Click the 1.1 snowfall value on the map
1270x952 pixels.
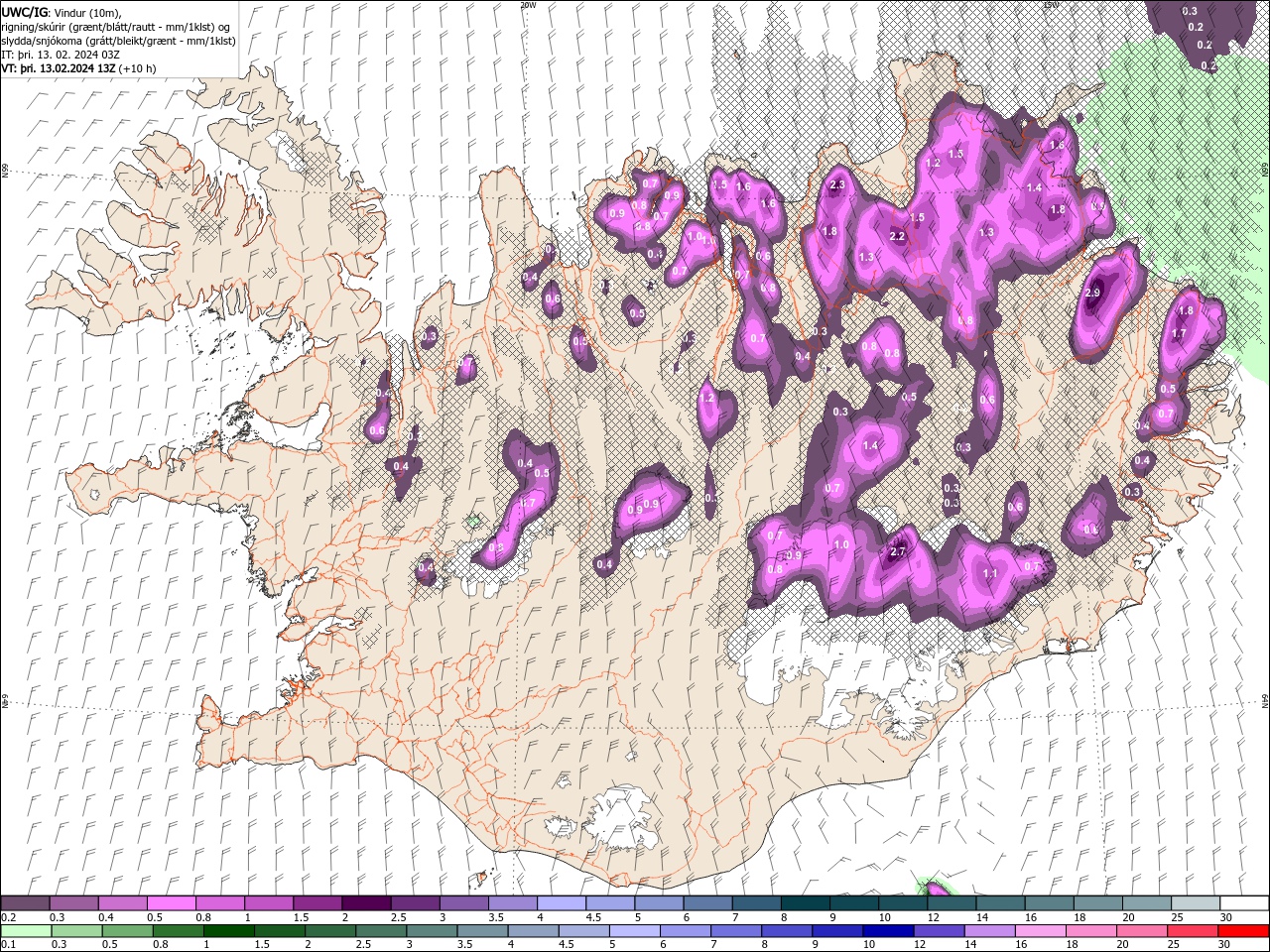point(989,573)
